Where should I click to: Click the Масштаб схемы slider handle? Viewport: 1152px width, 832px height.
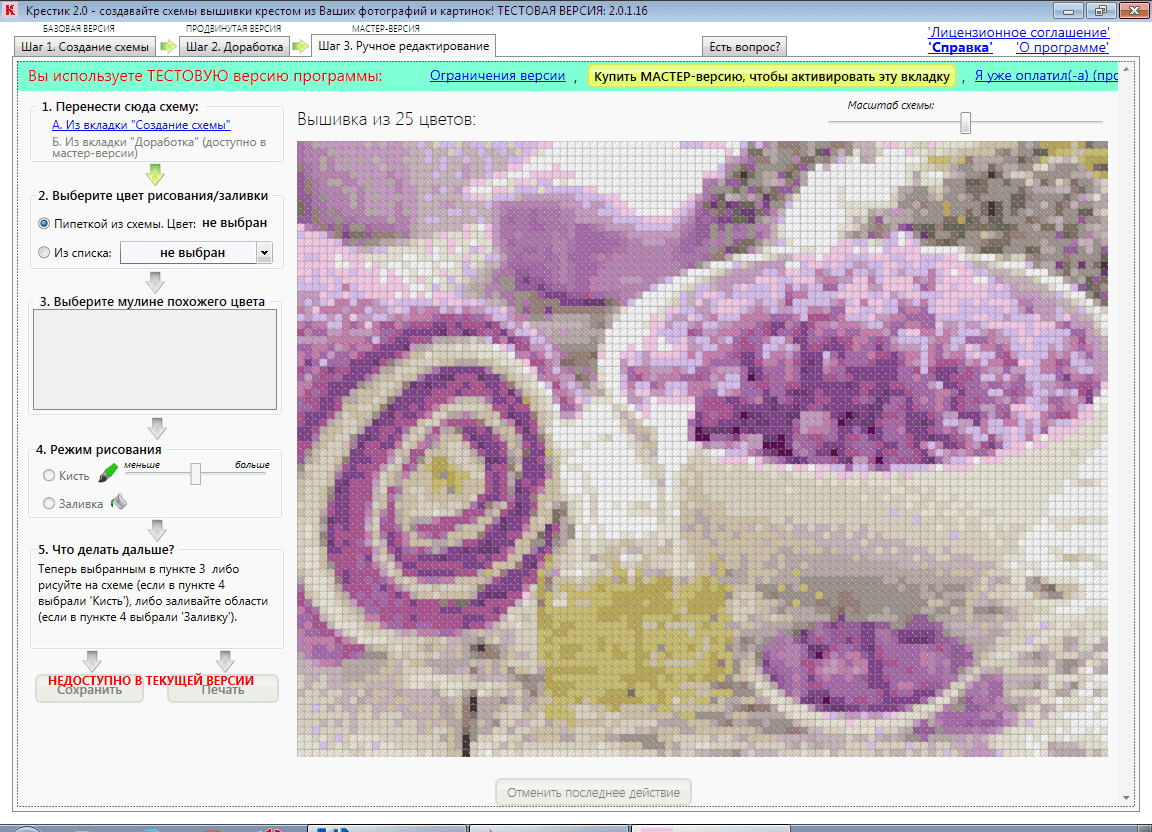click(965, 123)
